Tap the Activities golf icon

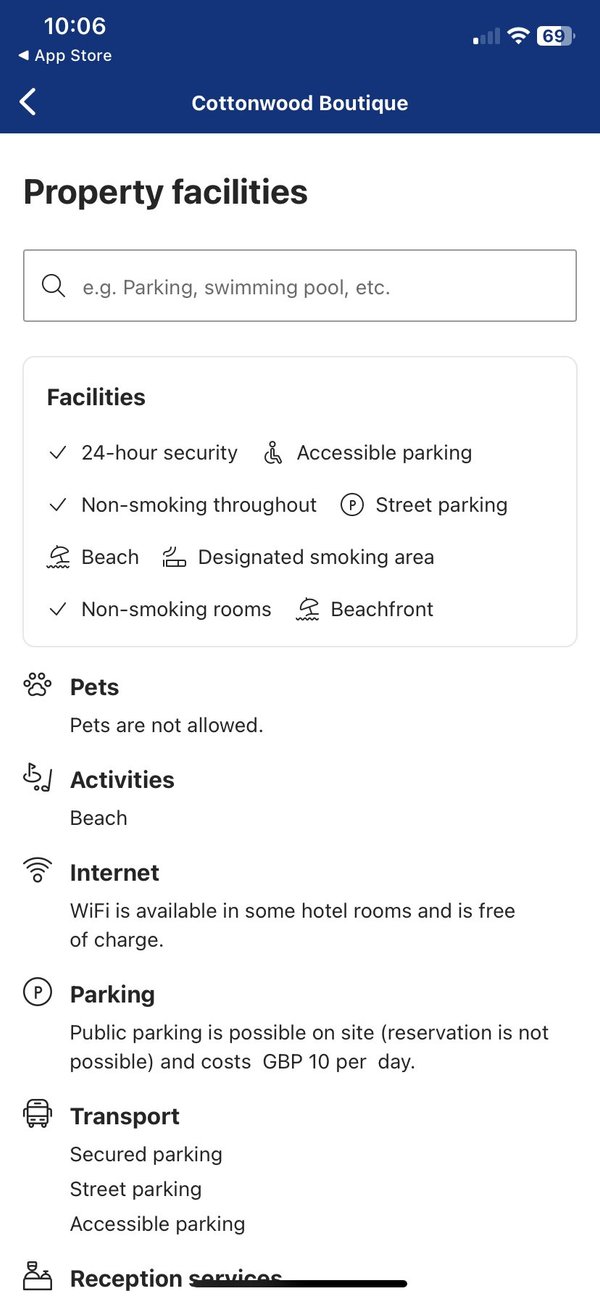(37, 778)
